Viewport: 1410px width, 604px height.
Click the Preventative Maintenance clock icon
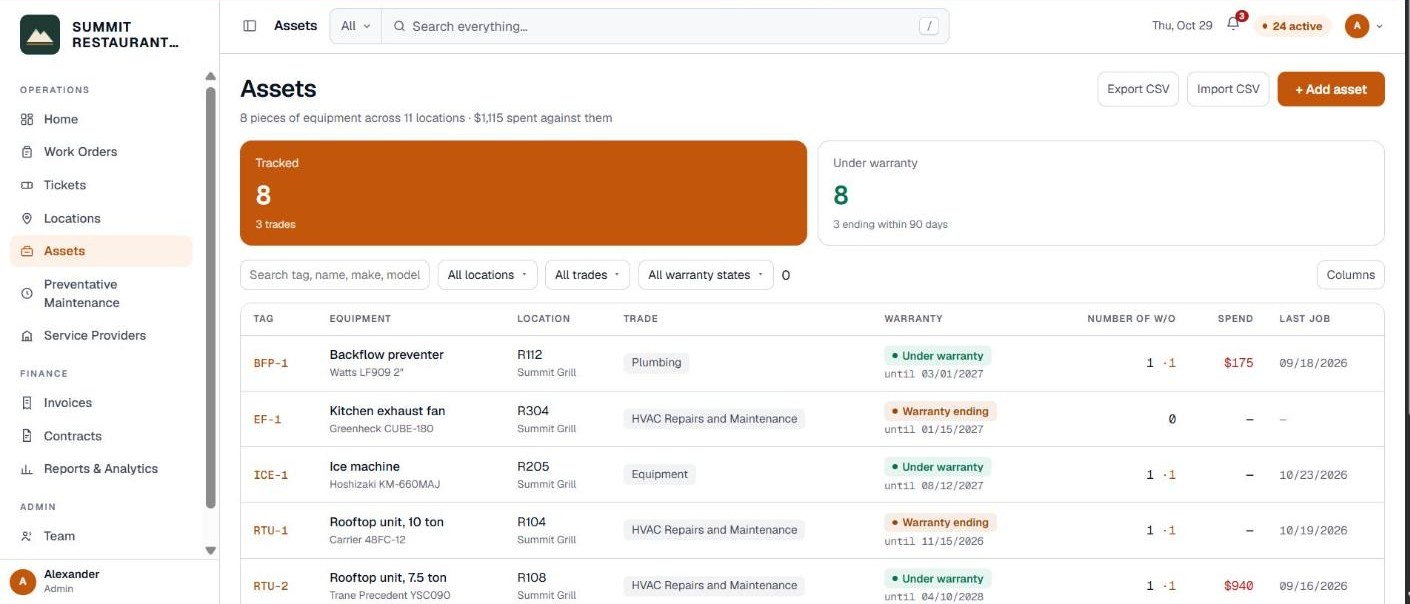(x=27, y=293)
